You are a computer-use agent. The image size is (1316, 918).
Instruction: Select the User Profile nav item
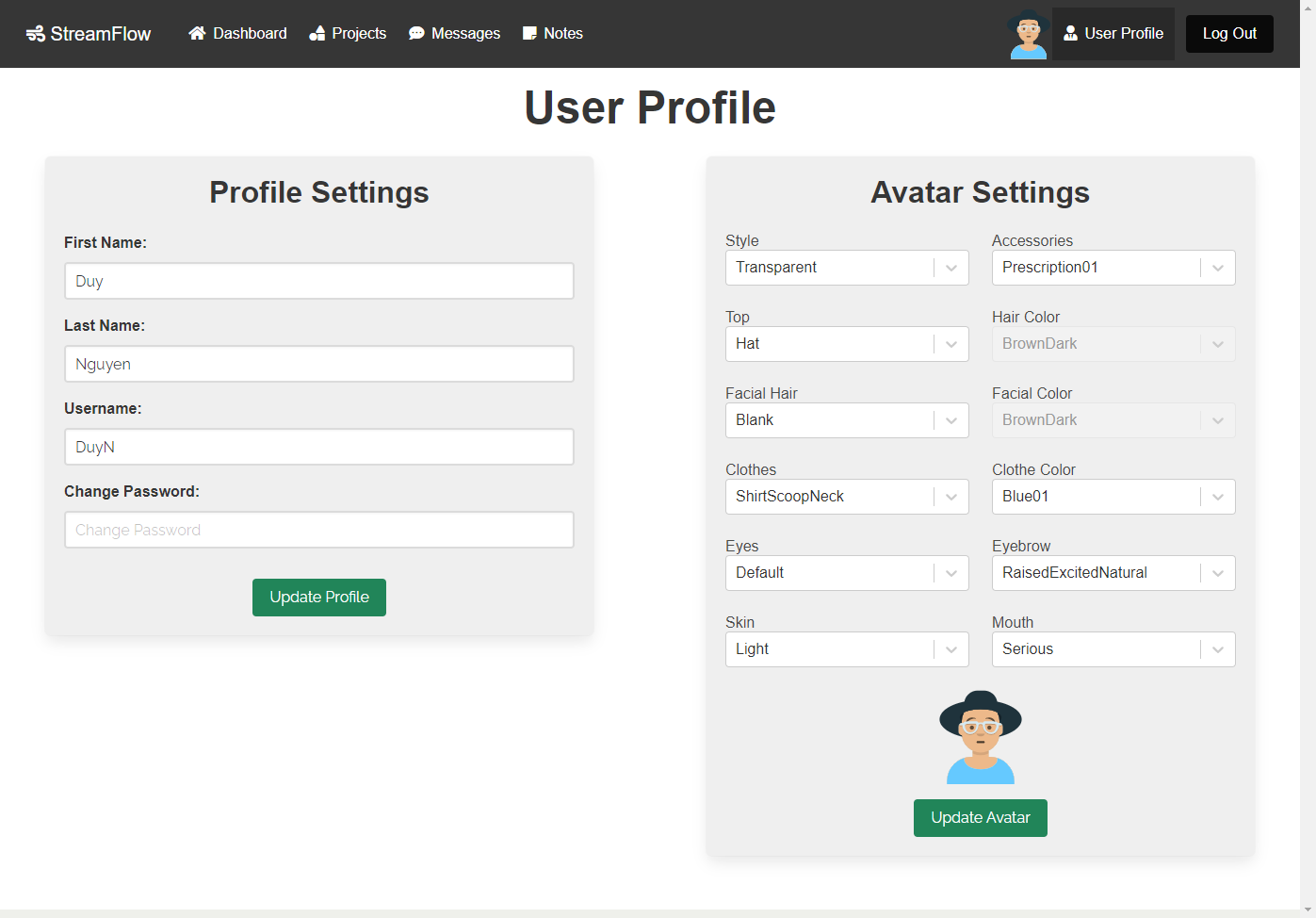(1113, 34)
